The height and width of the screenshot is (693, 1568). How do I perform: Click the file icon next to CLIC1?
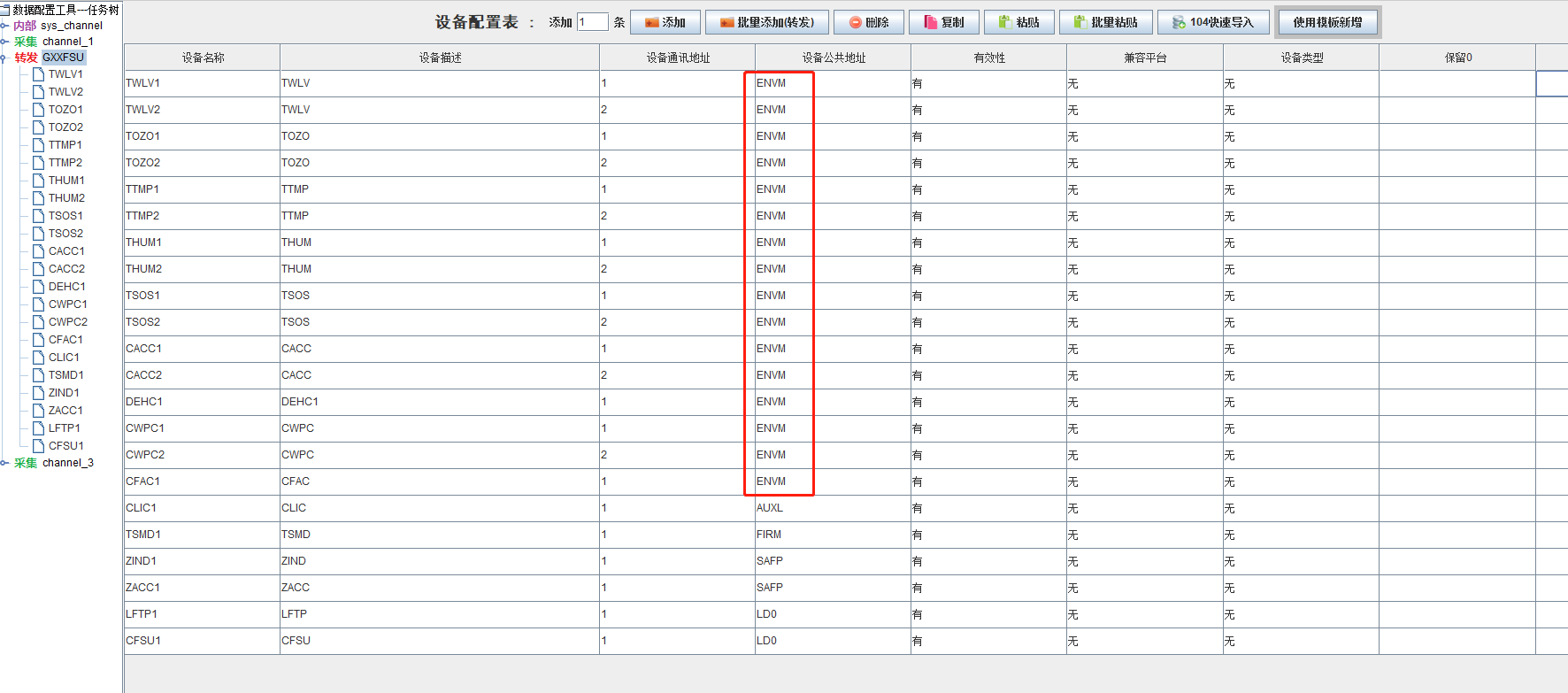pyautogui.click(x=38, y=358)
